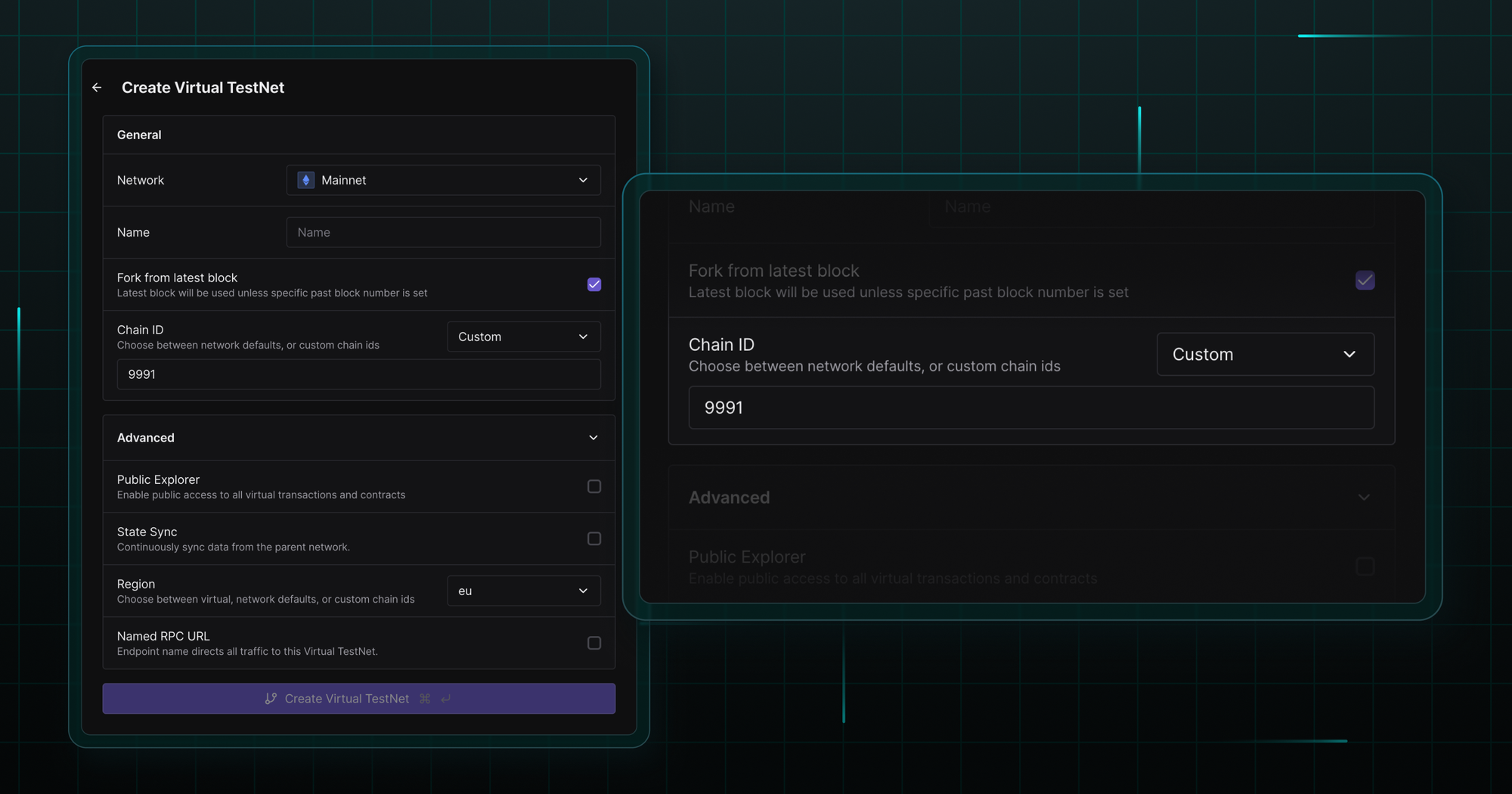
Task: Enable the State Sync checkbox
Action: 594,538
